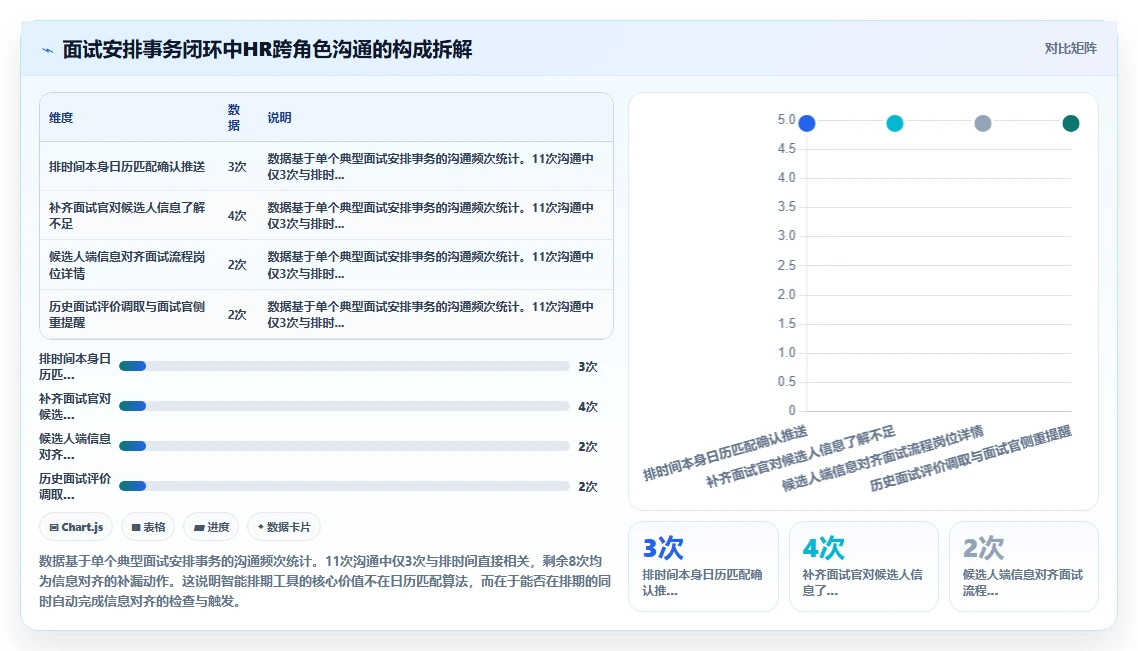Click the summary paragraph starting 数据基于单个典型
Image resolution: width=1138 pixels, height=651 pixels.
pos(324,581)
